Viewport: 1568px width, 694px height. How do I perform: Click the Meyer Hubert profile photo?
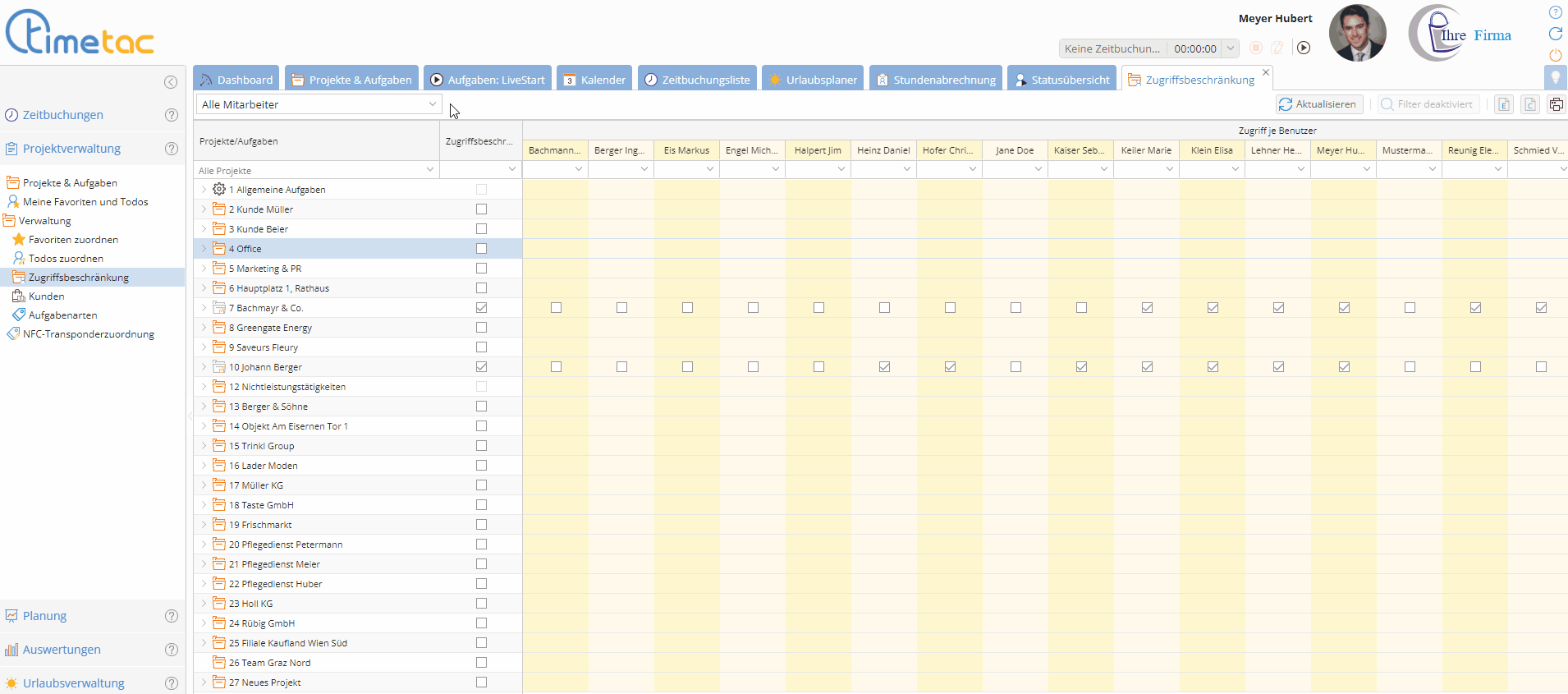pyautogui.click(x=1356, y=34)
